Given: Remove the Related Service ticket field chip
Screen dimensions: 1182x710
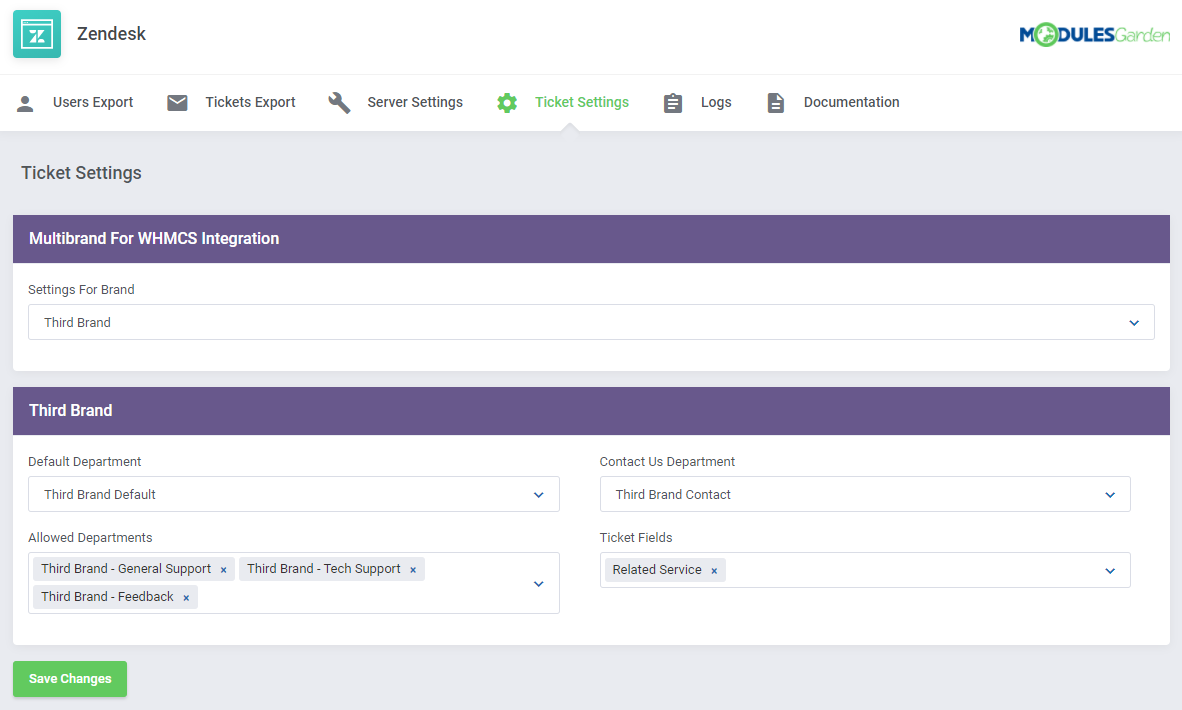Looking at the screenshot, I should [x=714, y=569].
